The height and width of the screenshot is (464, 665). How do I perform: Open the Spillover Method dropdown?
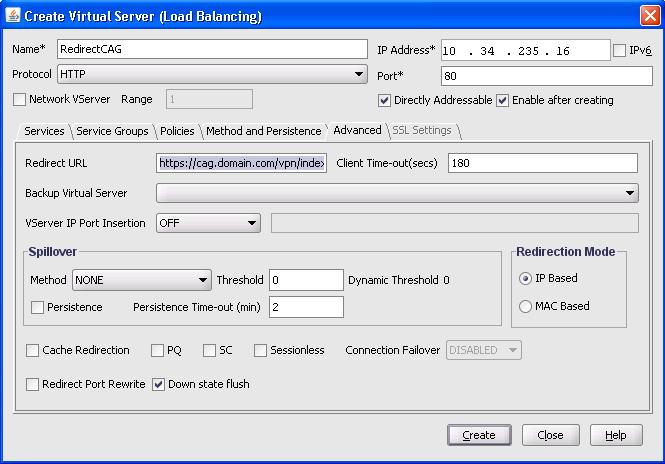pos(203,281)
